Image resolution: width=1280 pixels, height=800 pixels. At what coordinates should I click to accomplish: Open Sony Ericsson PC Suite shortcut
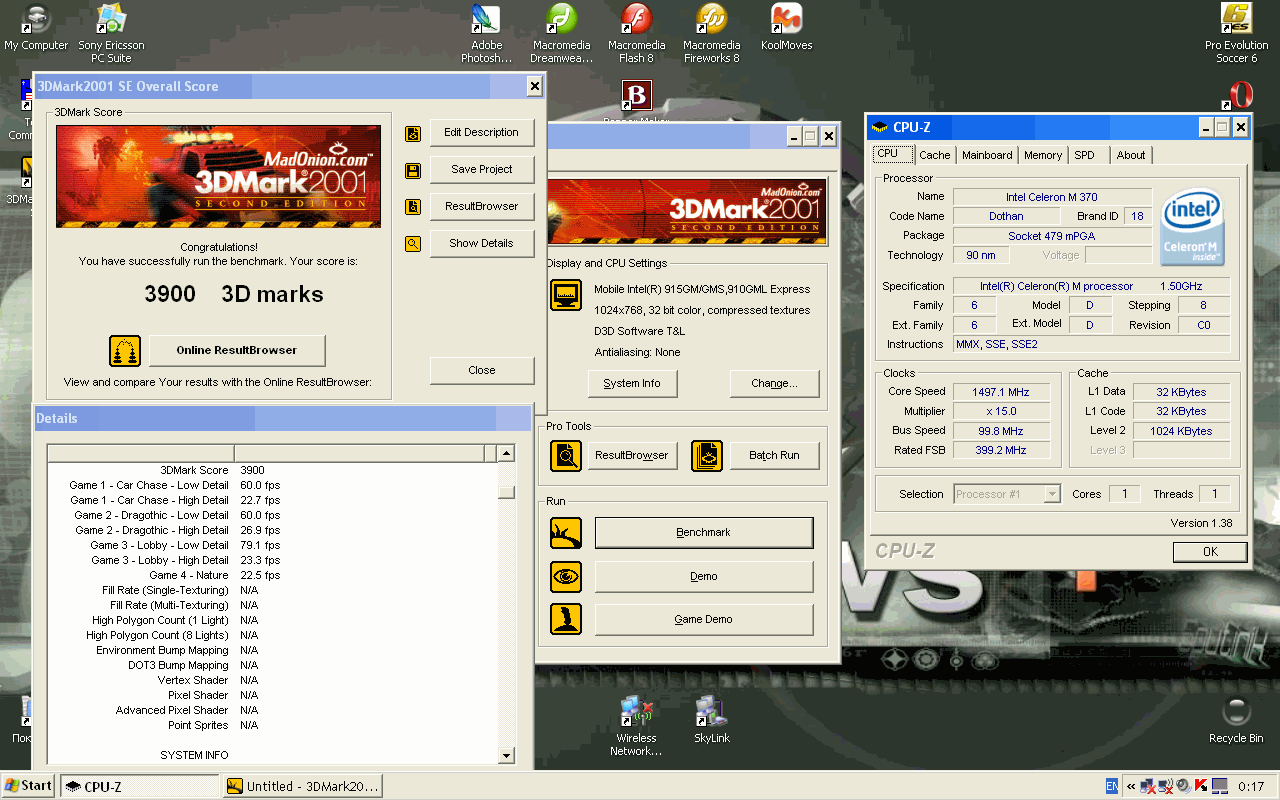(111, 33)
